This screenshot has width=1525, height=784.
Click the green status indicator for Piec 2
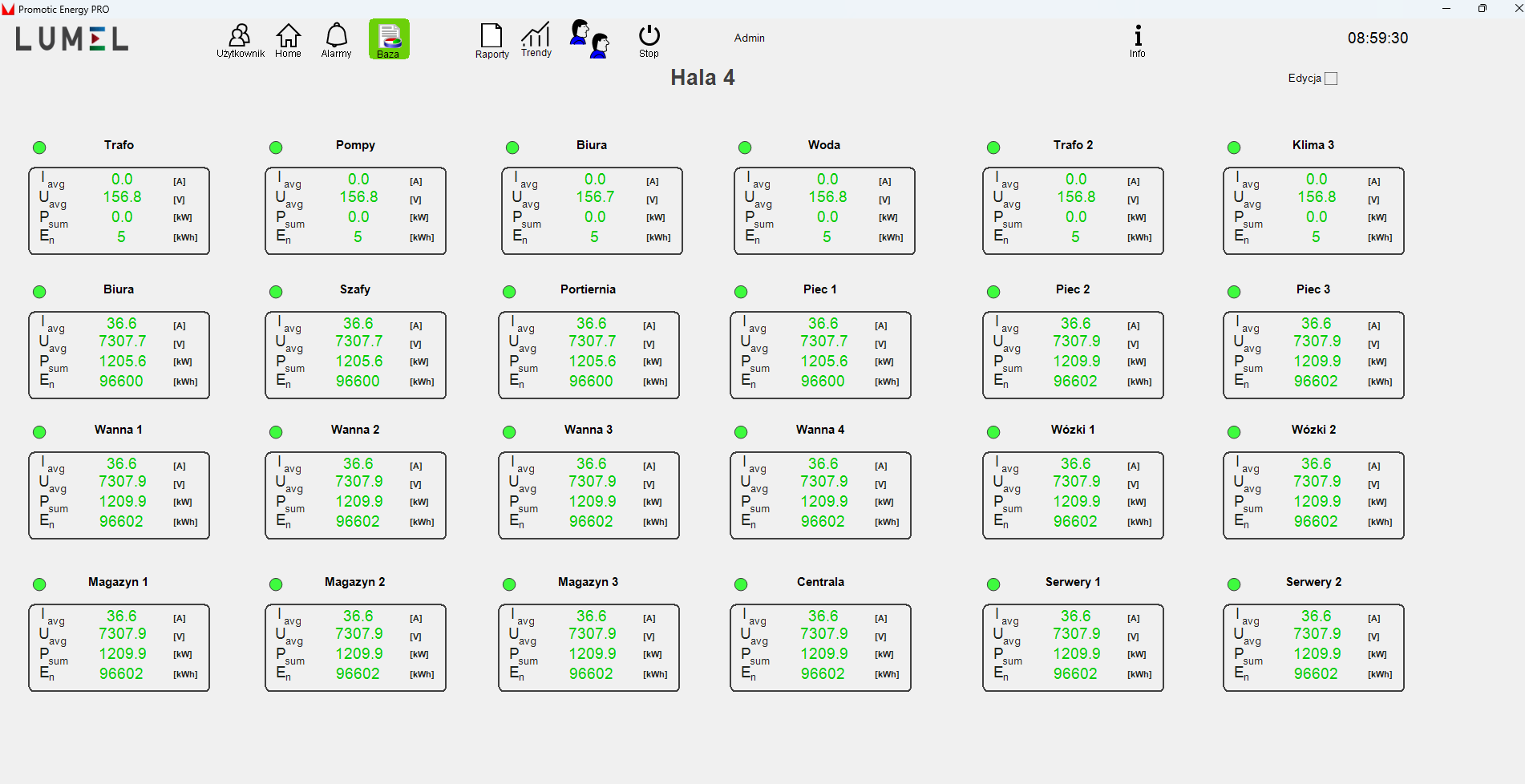pos(993,292)
